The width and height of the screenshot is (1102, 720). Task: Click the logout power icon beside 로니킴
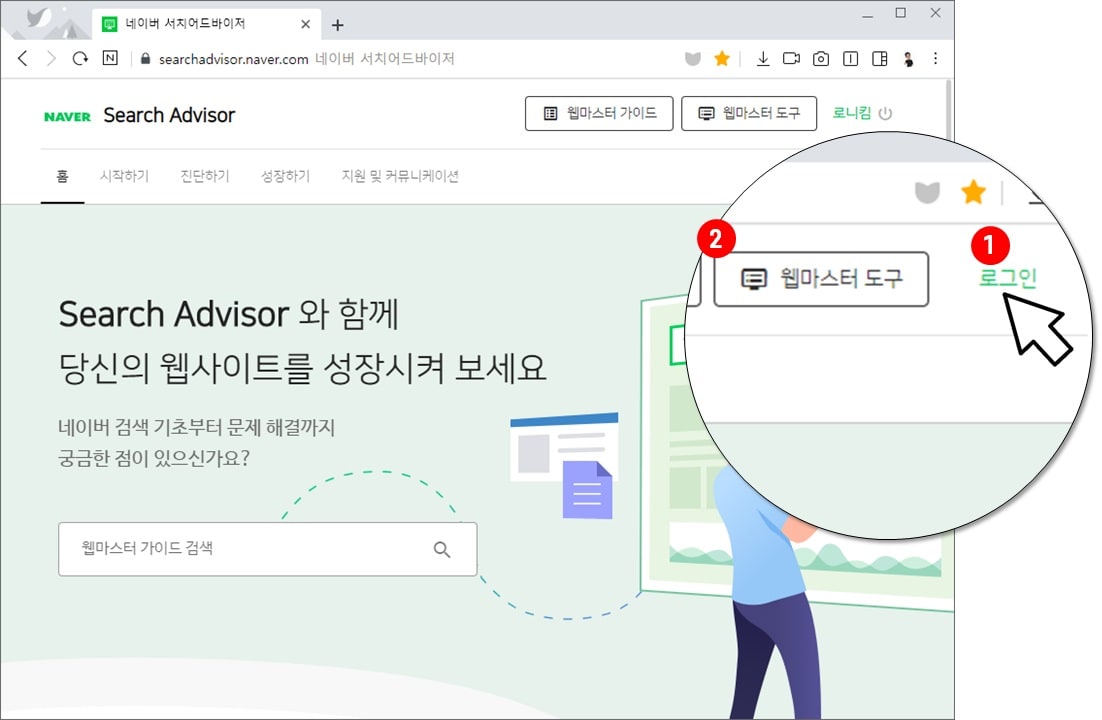886,113
